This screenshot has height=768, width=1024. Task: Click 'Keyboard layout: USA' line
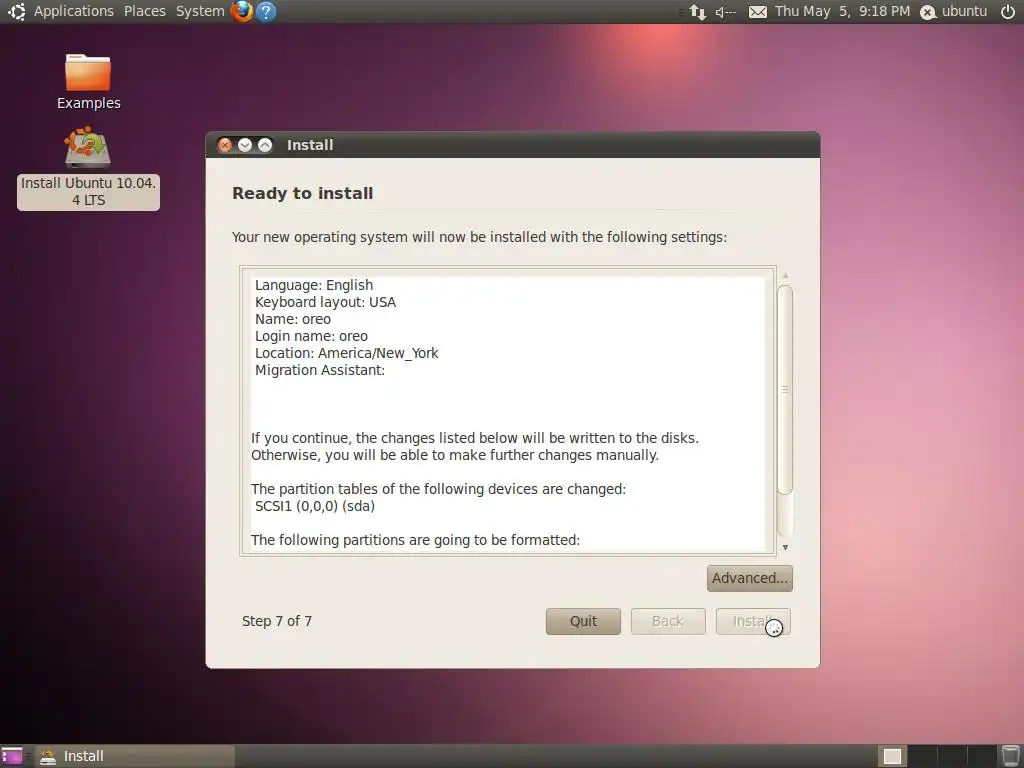tap(325, 302)
